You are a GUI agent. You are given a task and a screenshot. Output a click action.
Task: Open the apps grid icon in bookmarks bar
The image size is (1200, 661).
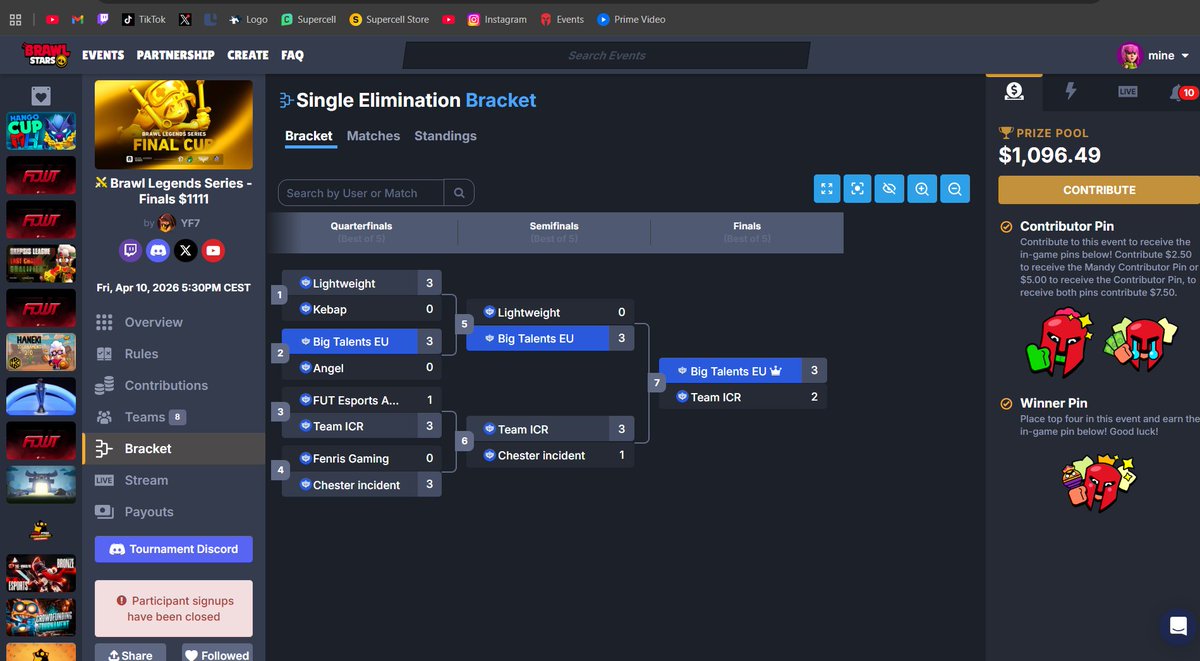pos(15,19)
